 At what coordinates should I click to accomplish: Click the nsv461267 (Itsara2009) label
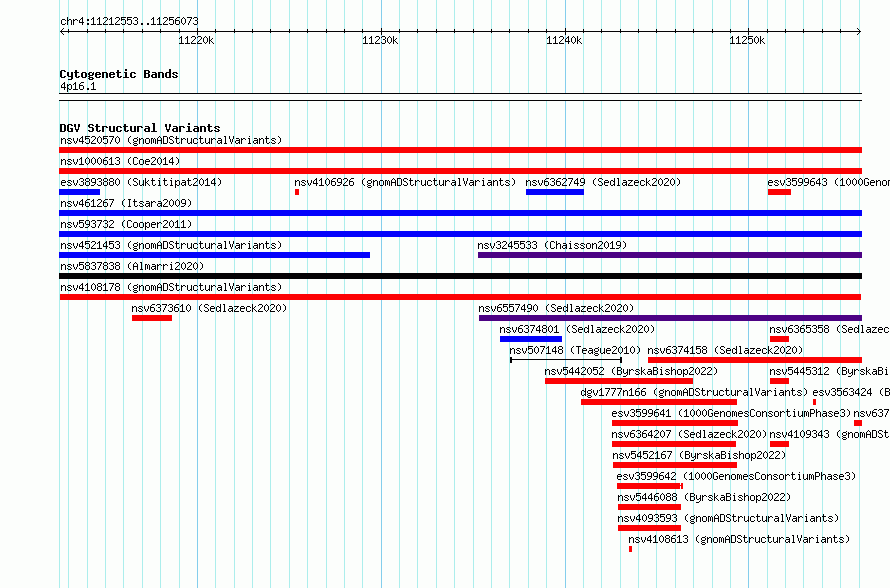click(126, 203)
